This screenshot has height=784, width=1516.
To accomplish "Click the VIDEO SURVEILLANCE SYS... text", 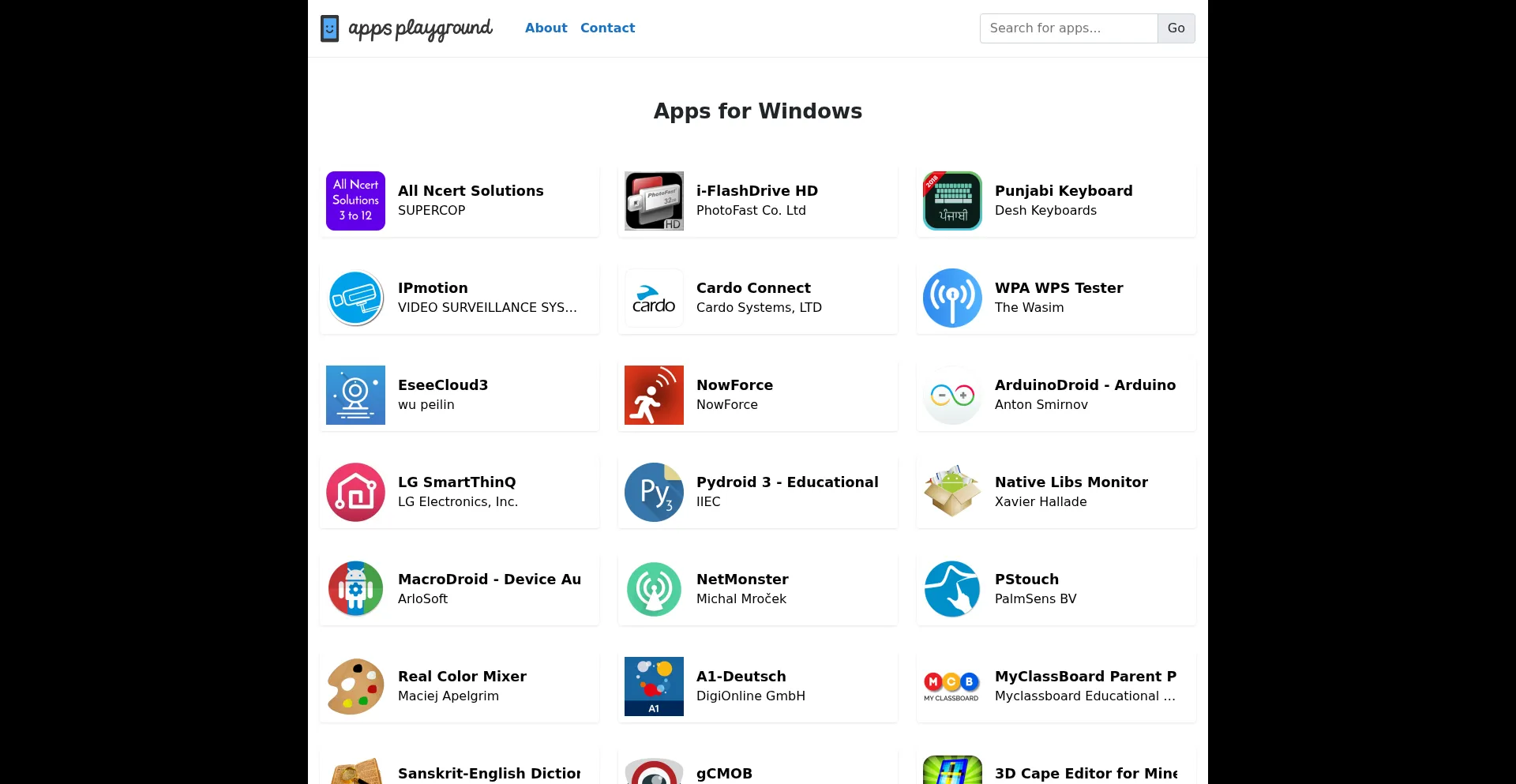I will point(487,308).
